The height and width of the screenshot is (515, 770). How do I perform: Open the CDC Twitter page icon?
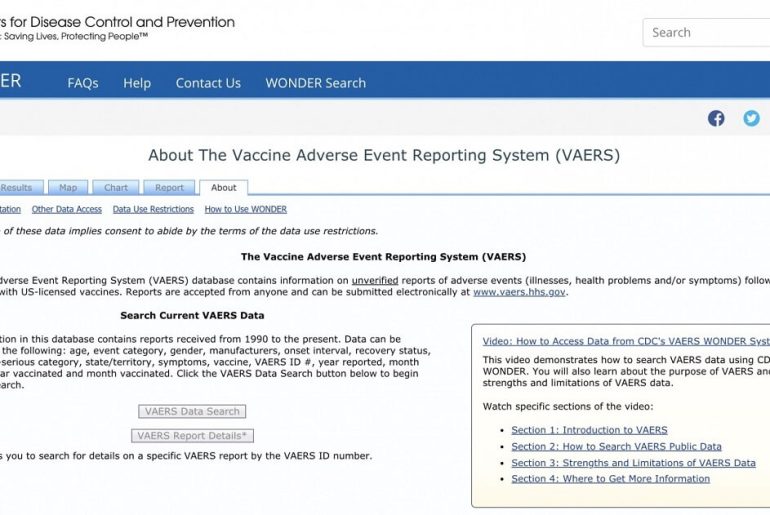point(751,118)
